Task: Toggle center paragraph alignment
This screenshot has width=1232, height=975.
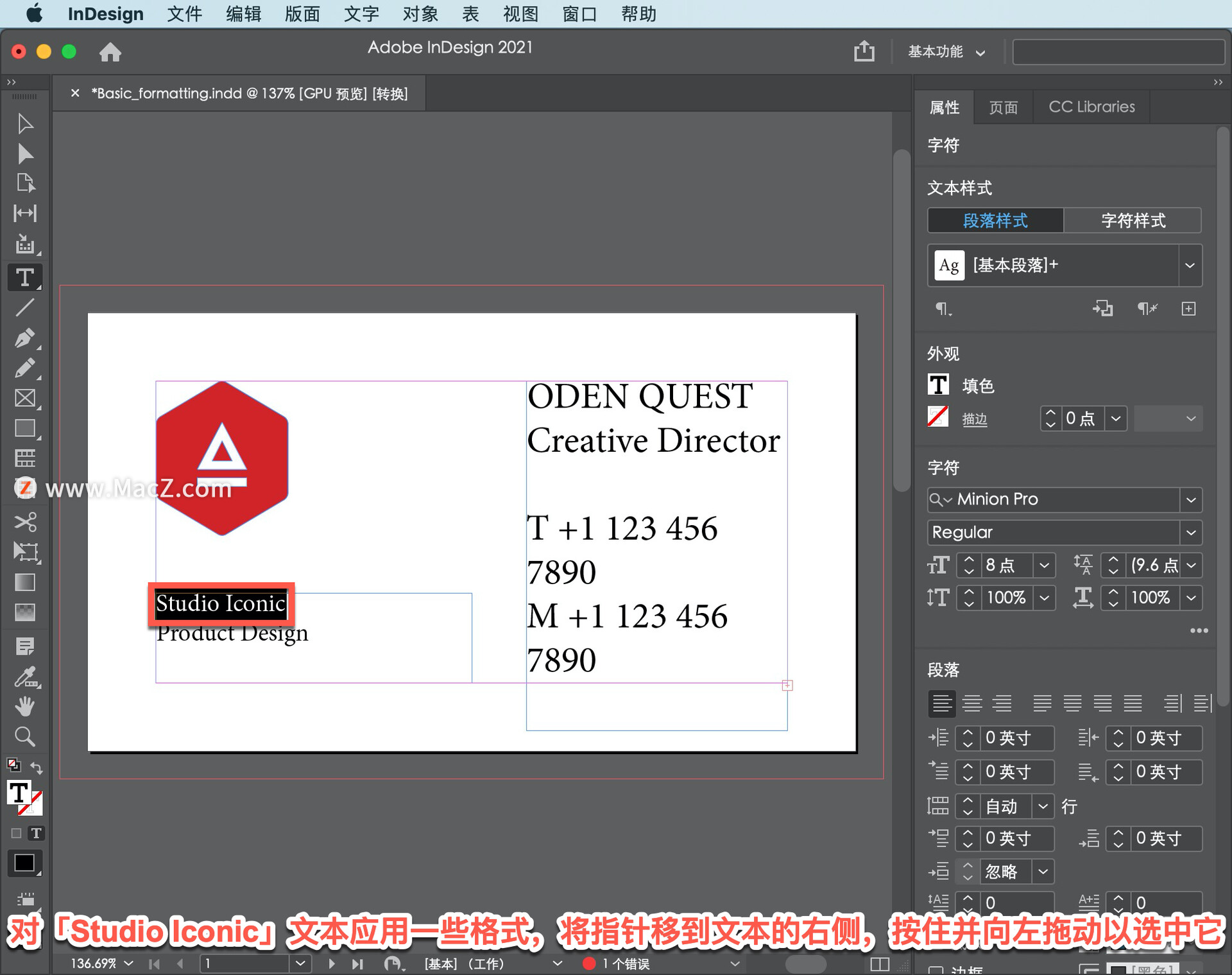Action: (972, 703)
